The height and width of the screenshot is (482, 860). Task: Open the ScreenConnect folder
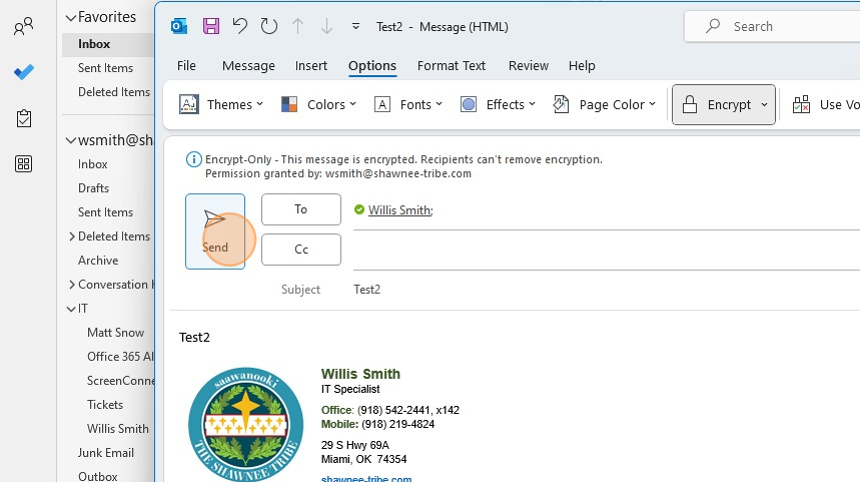[120, 381]
